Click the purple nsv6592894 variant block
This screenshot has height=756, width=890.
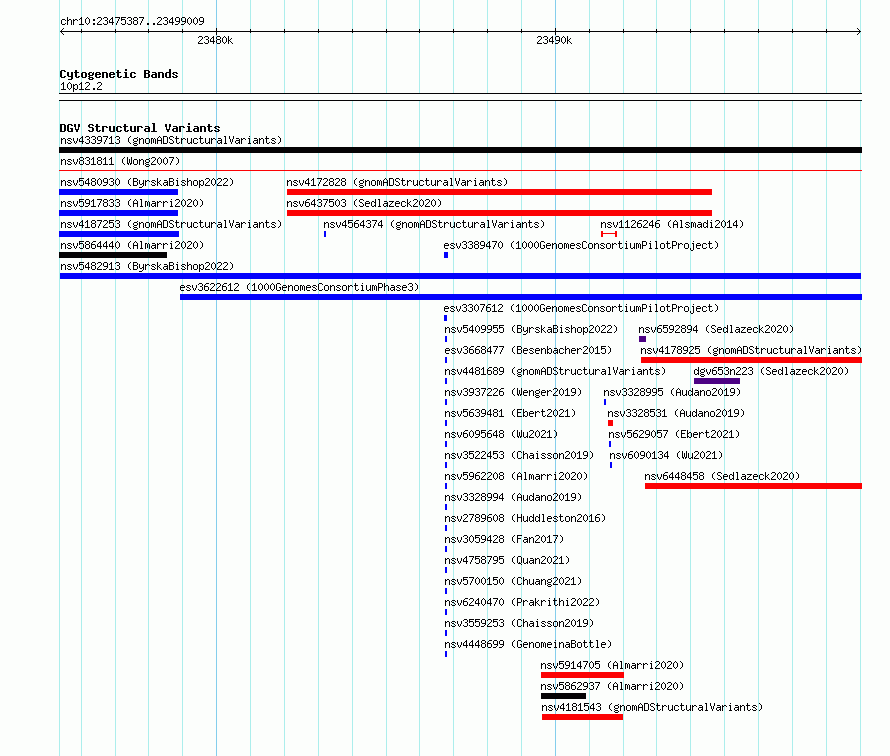pyautogui.click(x=643, y=339)
